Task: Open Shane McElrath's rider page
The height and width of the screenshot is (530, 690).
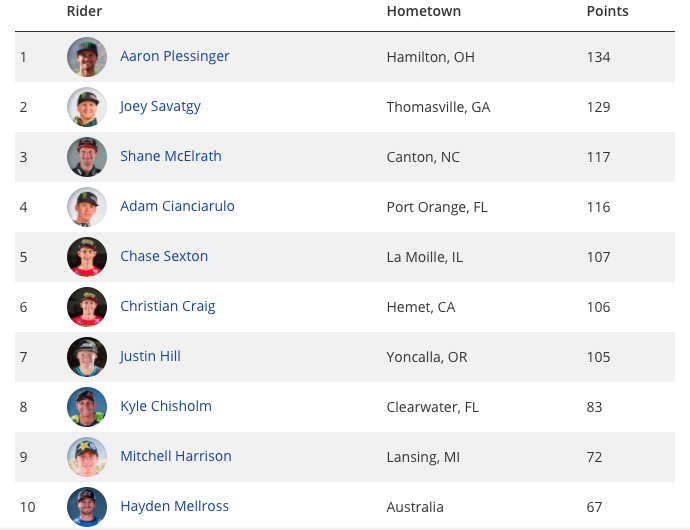Action: coord(171,156)
